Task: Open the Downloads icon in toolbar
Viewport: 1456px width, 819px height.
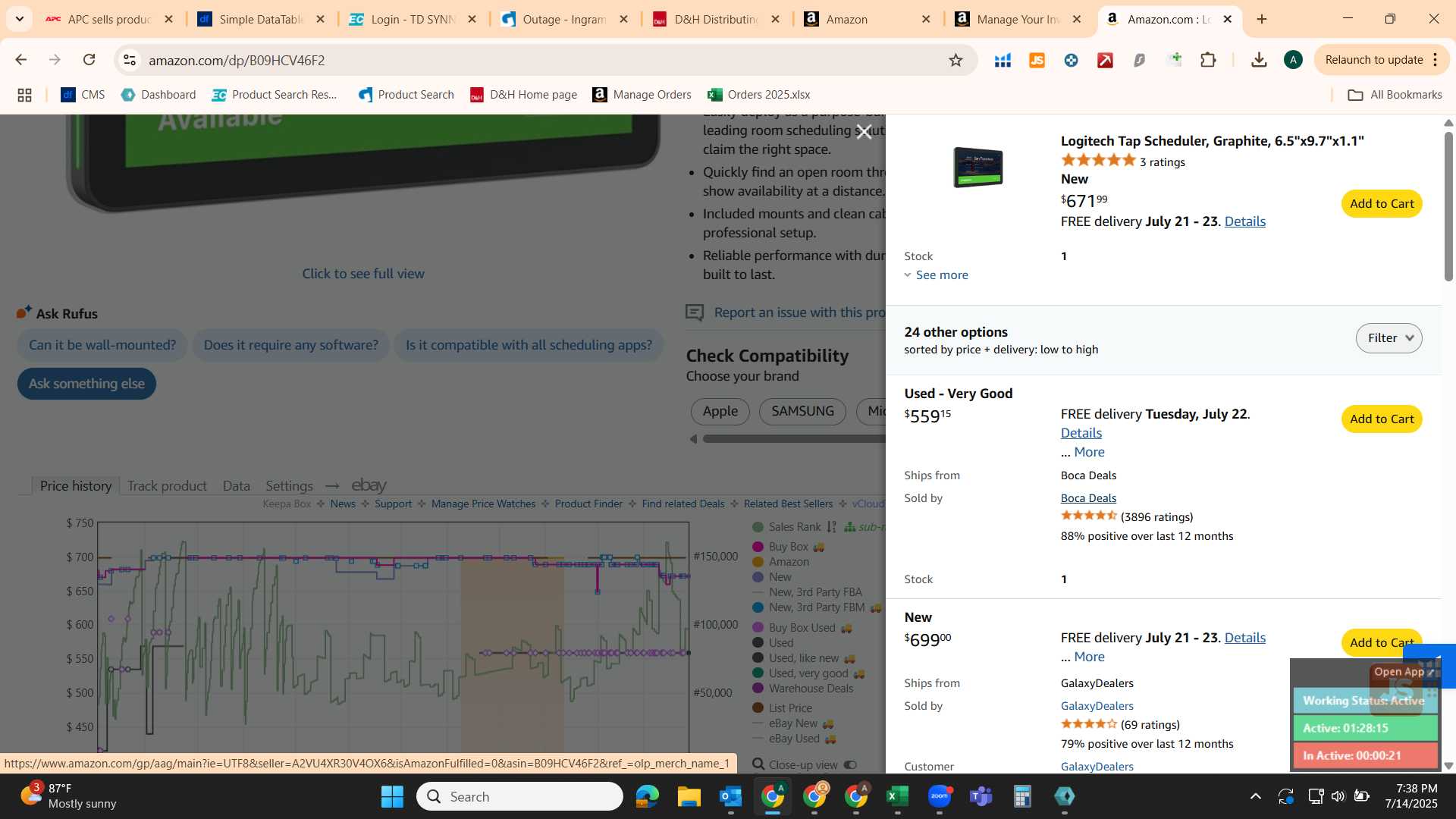Action: coord(1259,60)
